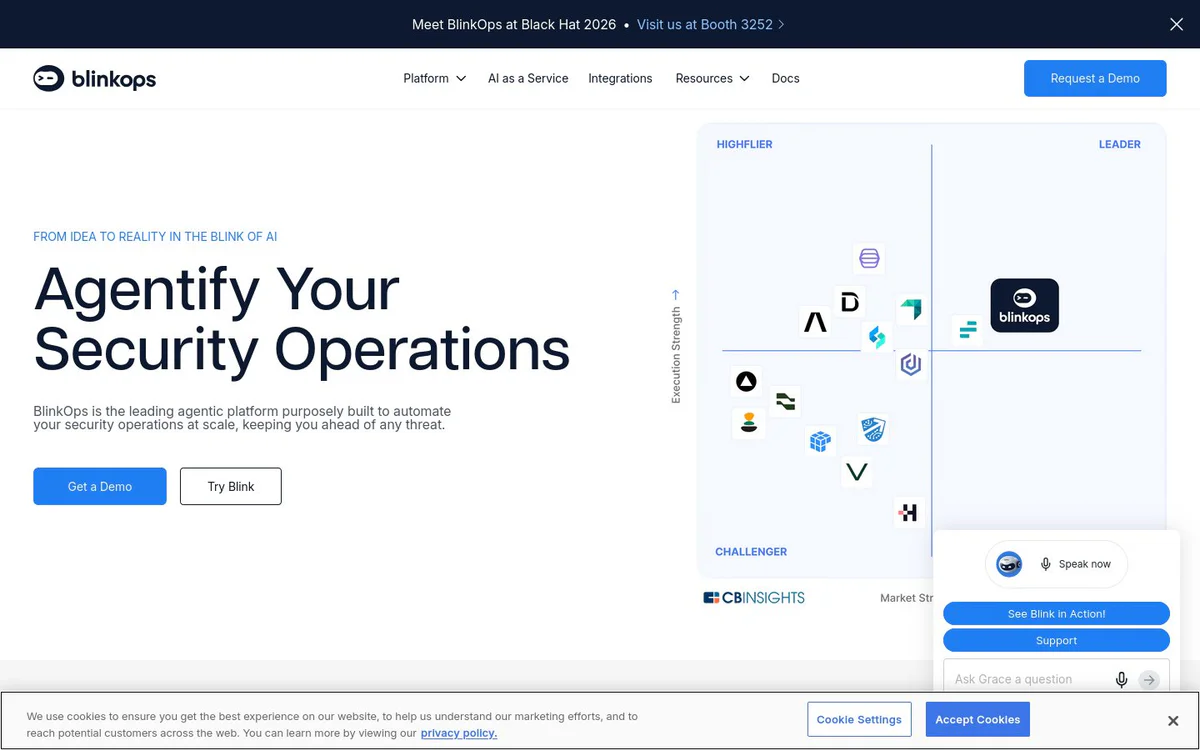Click the black circle triangle logo on the chart
Screen dimensions: 1200x750
coord(746,381)
